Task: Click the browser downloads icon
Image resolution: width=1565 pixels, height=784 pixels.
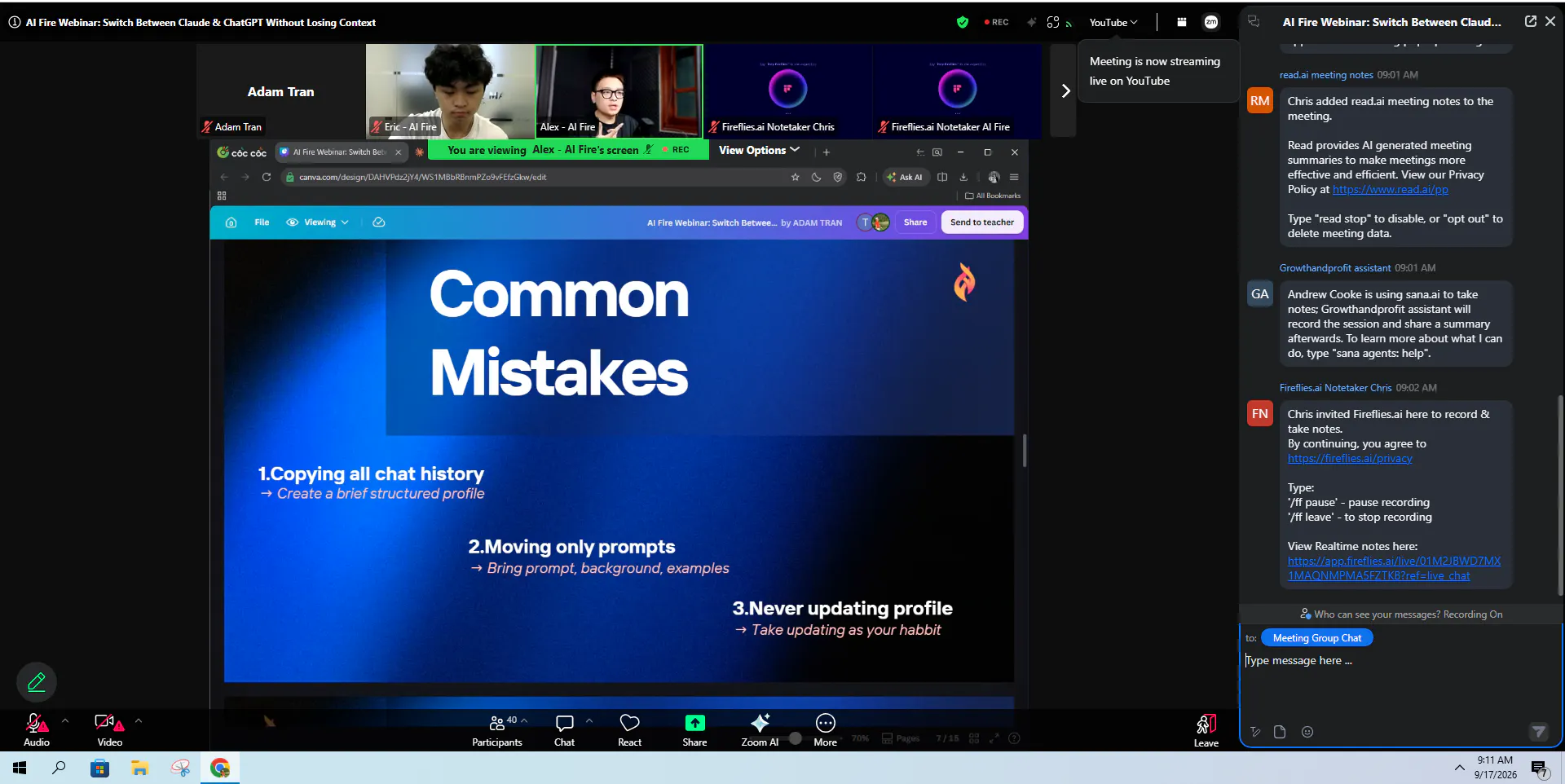Action: 963,177
